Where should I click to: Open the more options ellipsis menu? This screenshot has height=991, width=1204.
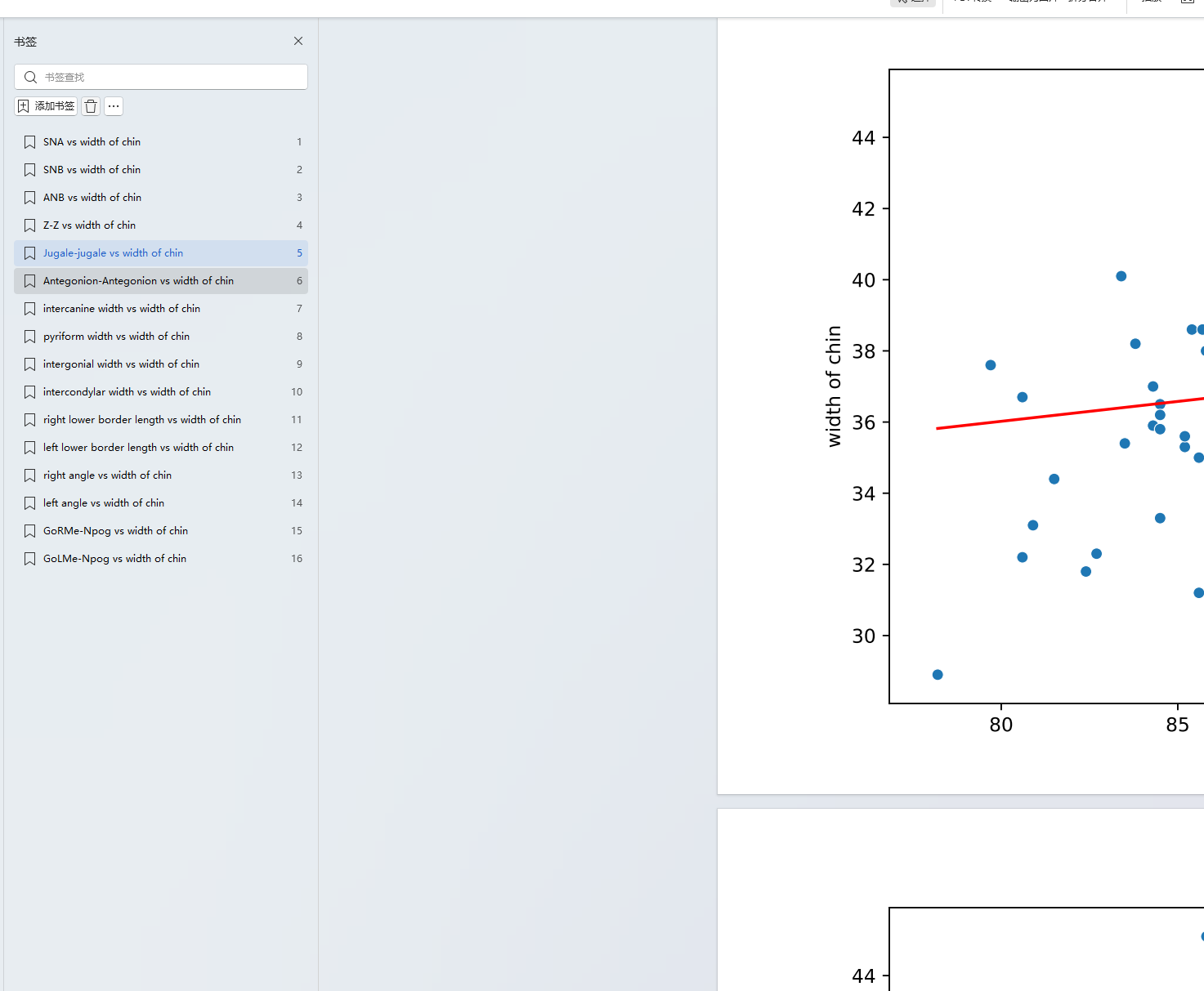(114, 106)
